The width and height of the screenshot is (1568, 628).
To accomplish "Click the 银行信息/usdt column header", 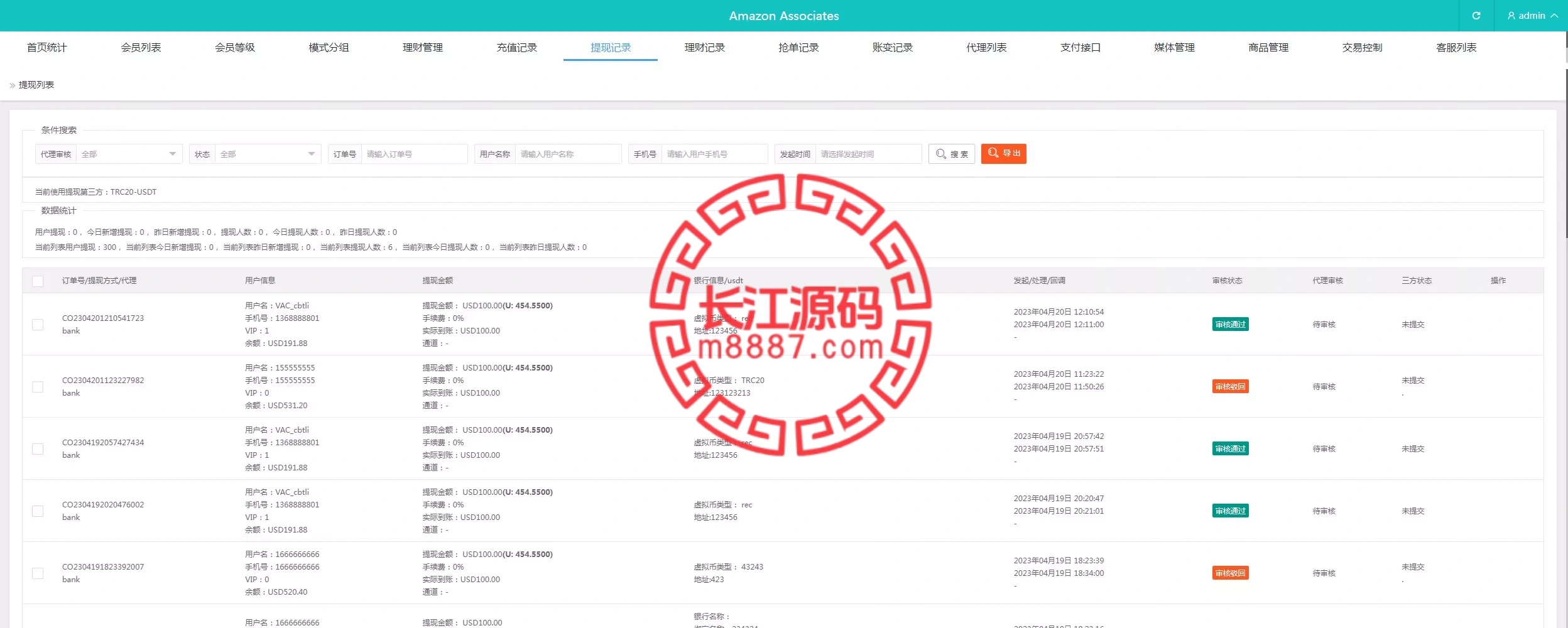I will click(718, 281).
